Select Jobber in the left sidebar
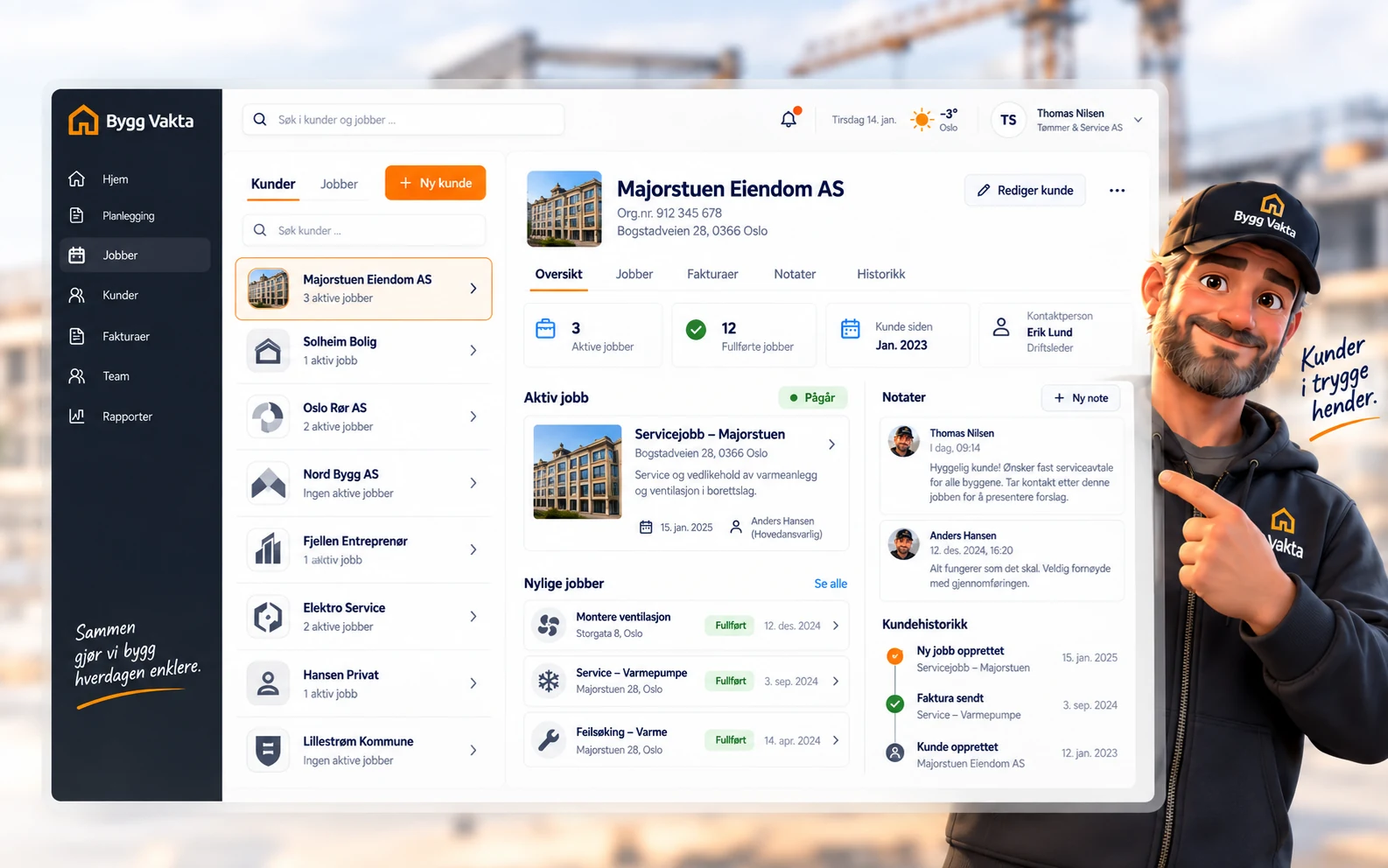 (135, 255)
